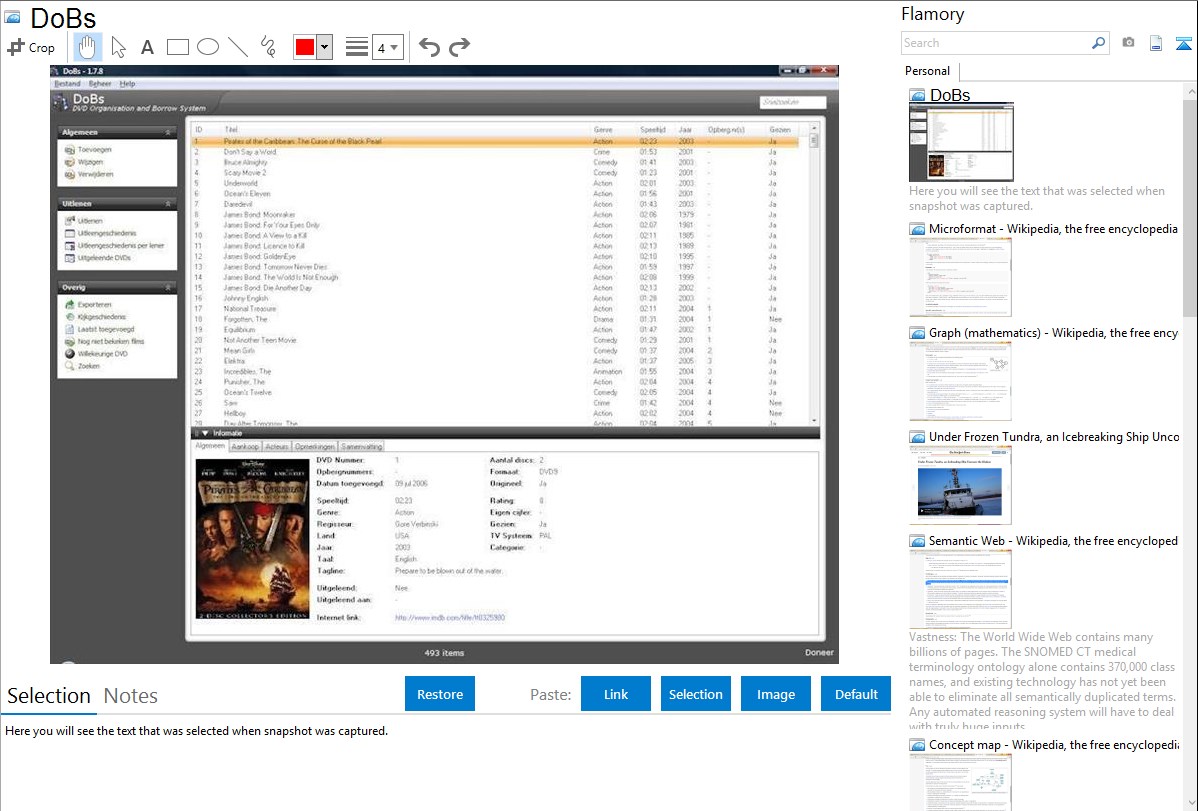Click the Concept map snapshot title
Image resolution: width=1198 pixels, height=811 pixels.
pyautogui.click(x=1054, y=744)
